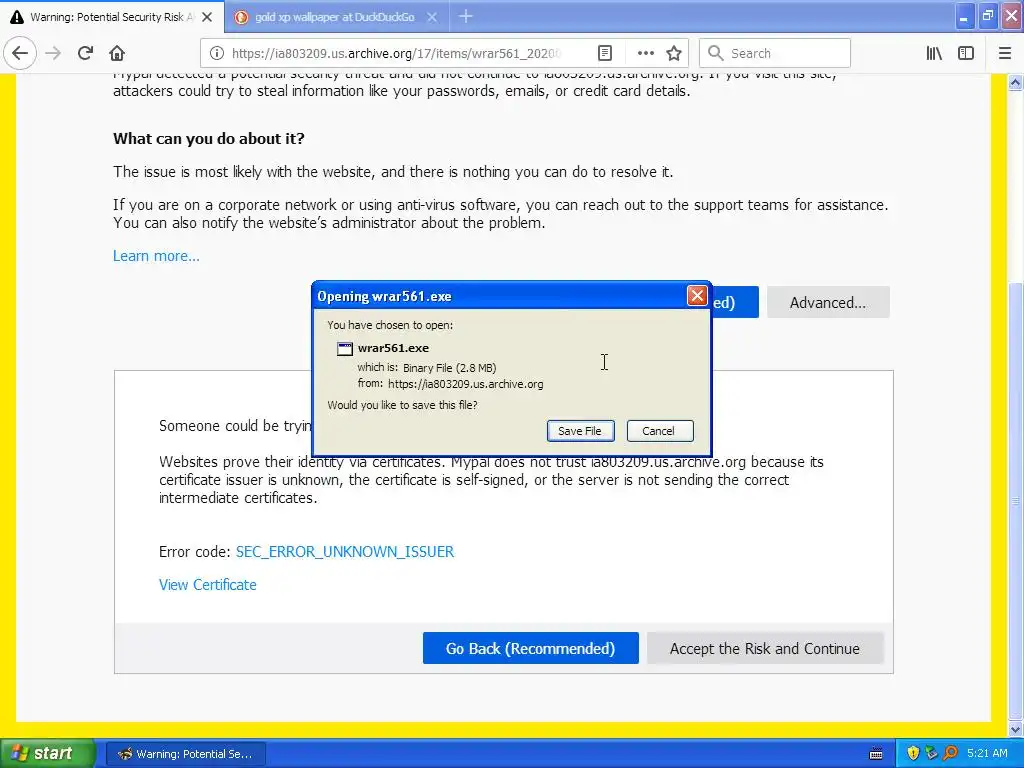Open the hamburger application menu
This screenshot has width=1024, height=768.
pyautogui.click(x=1005, y=53)
